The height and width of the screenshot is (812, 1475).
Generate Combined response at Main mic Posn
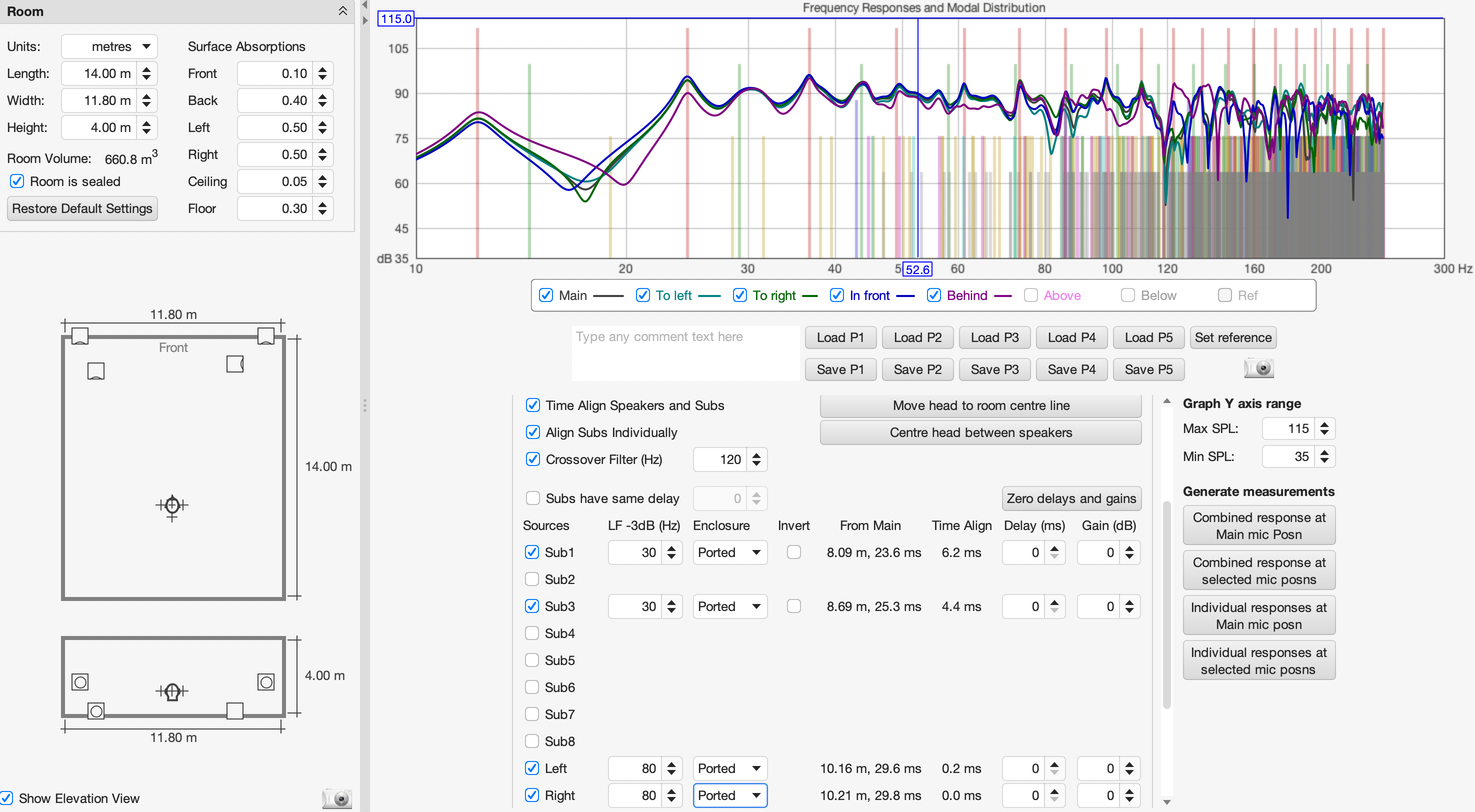coord(1258,525)
